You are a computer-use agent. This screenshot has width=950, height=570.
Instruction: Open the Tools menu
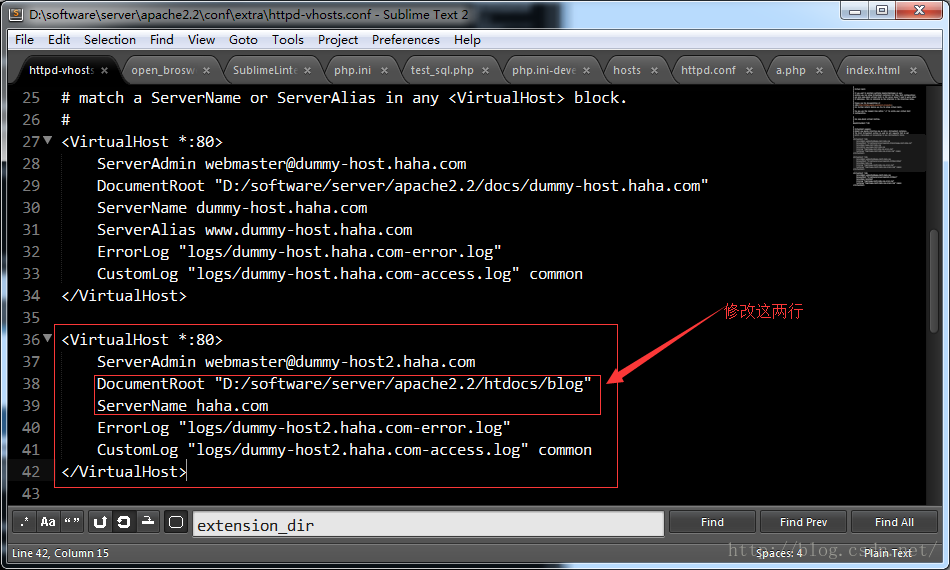pos(287,40)
